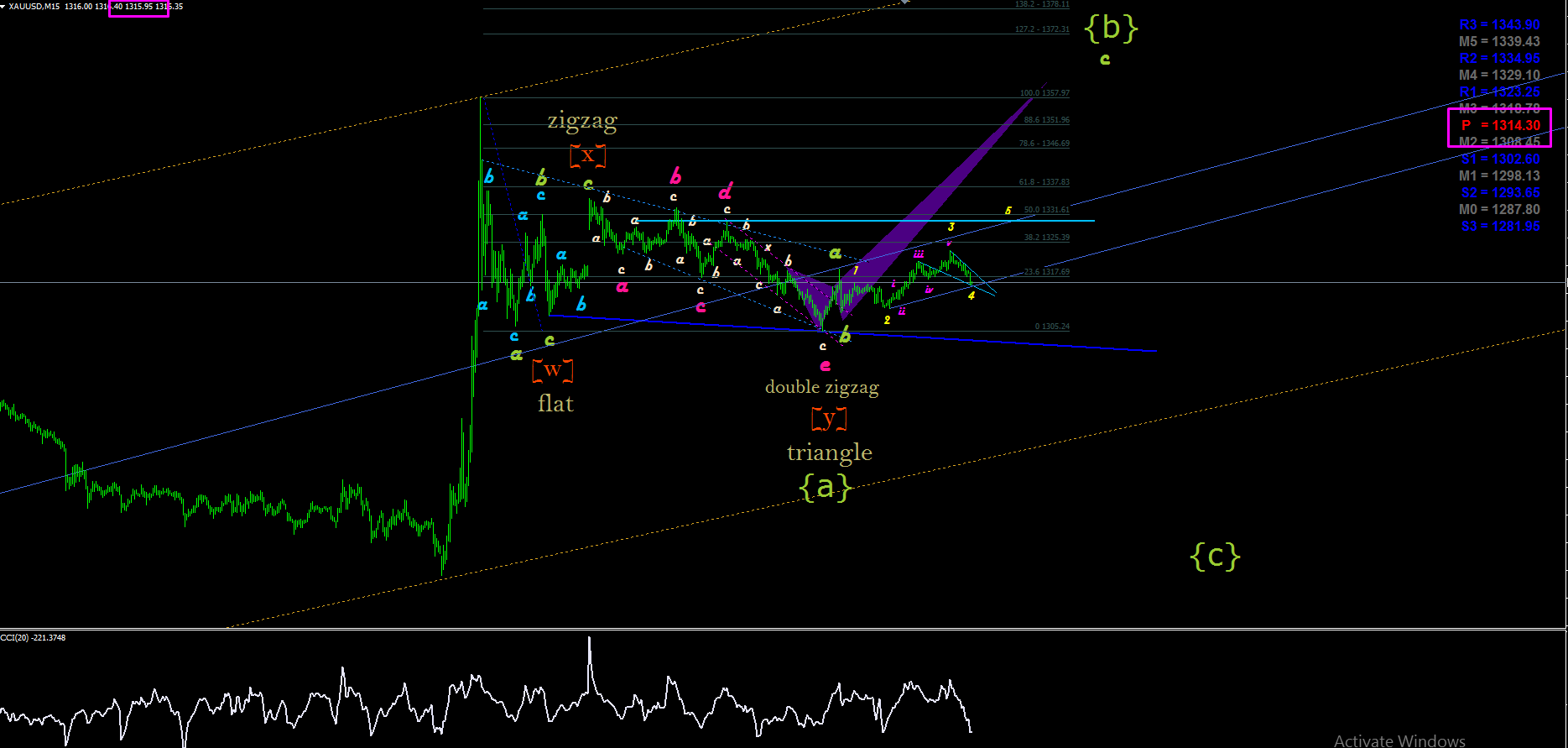
Task: Select the orange [y] wave label
Action: [x=829, y=418]
